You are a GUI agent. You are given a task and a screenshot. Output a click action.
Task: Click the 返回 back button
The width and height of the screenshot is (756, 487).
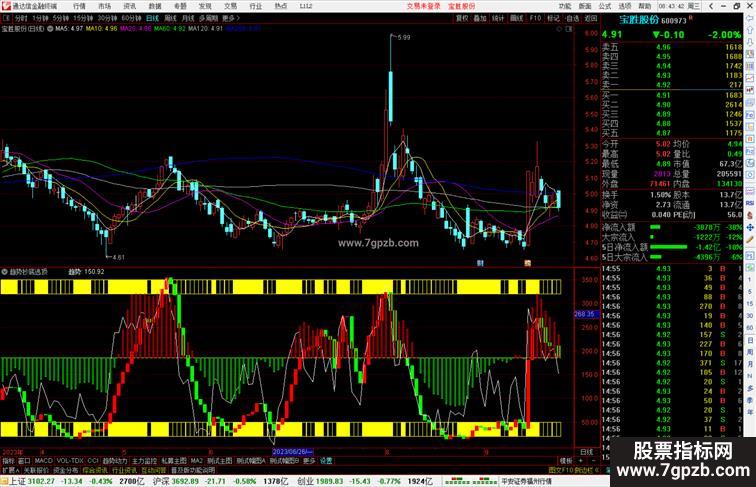591,18
